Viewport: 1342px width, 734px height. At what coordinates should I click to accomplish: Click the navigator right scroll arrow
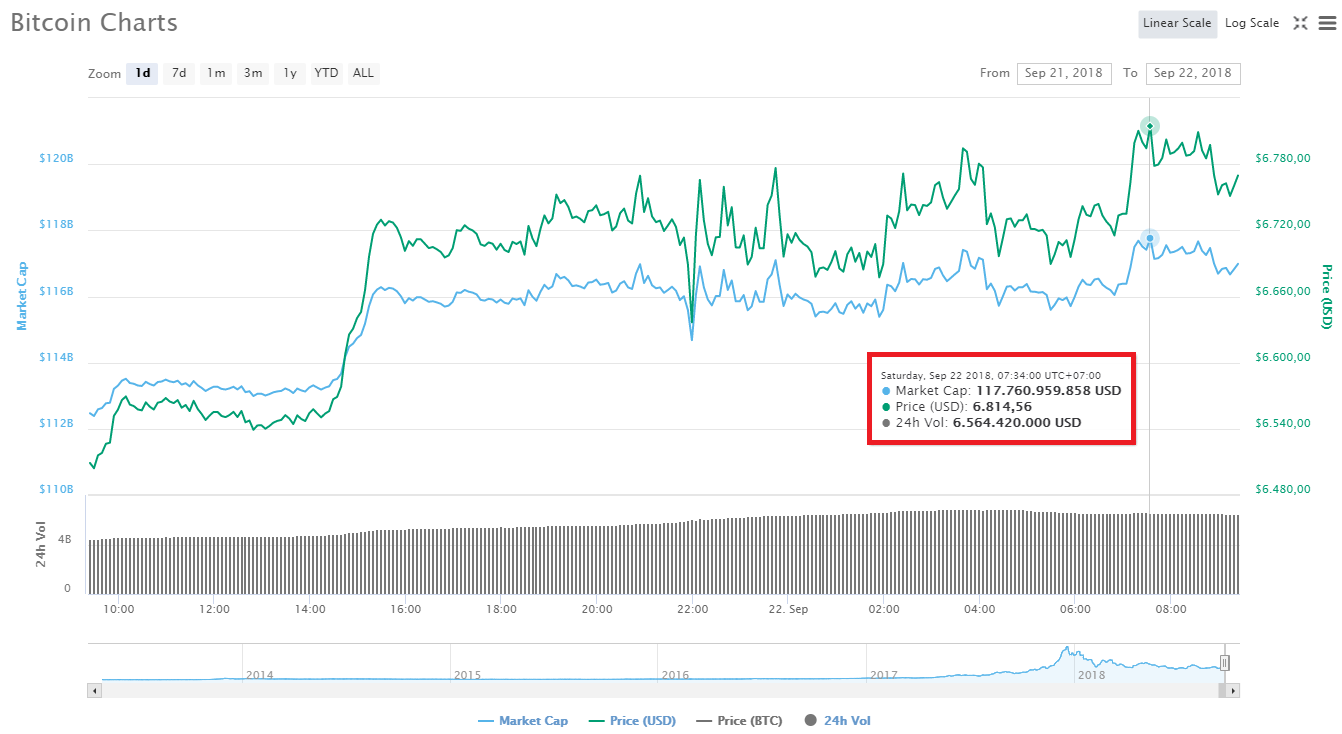pyautogui.click(x=1233, y=691)
